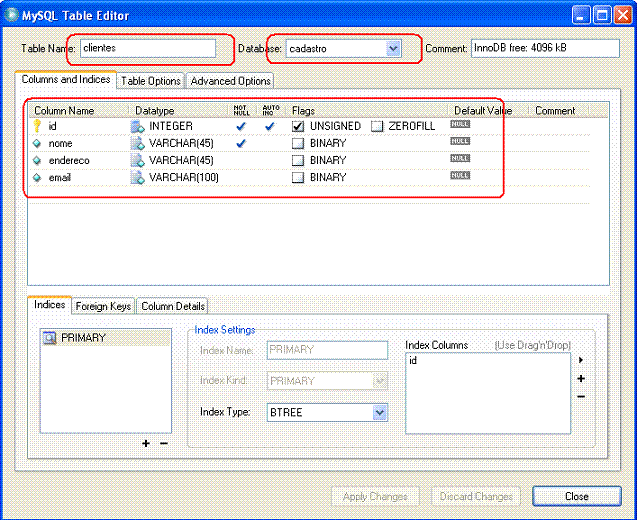
Task: Click the PRIMARY index icon in list
Action: pos(50,338)
